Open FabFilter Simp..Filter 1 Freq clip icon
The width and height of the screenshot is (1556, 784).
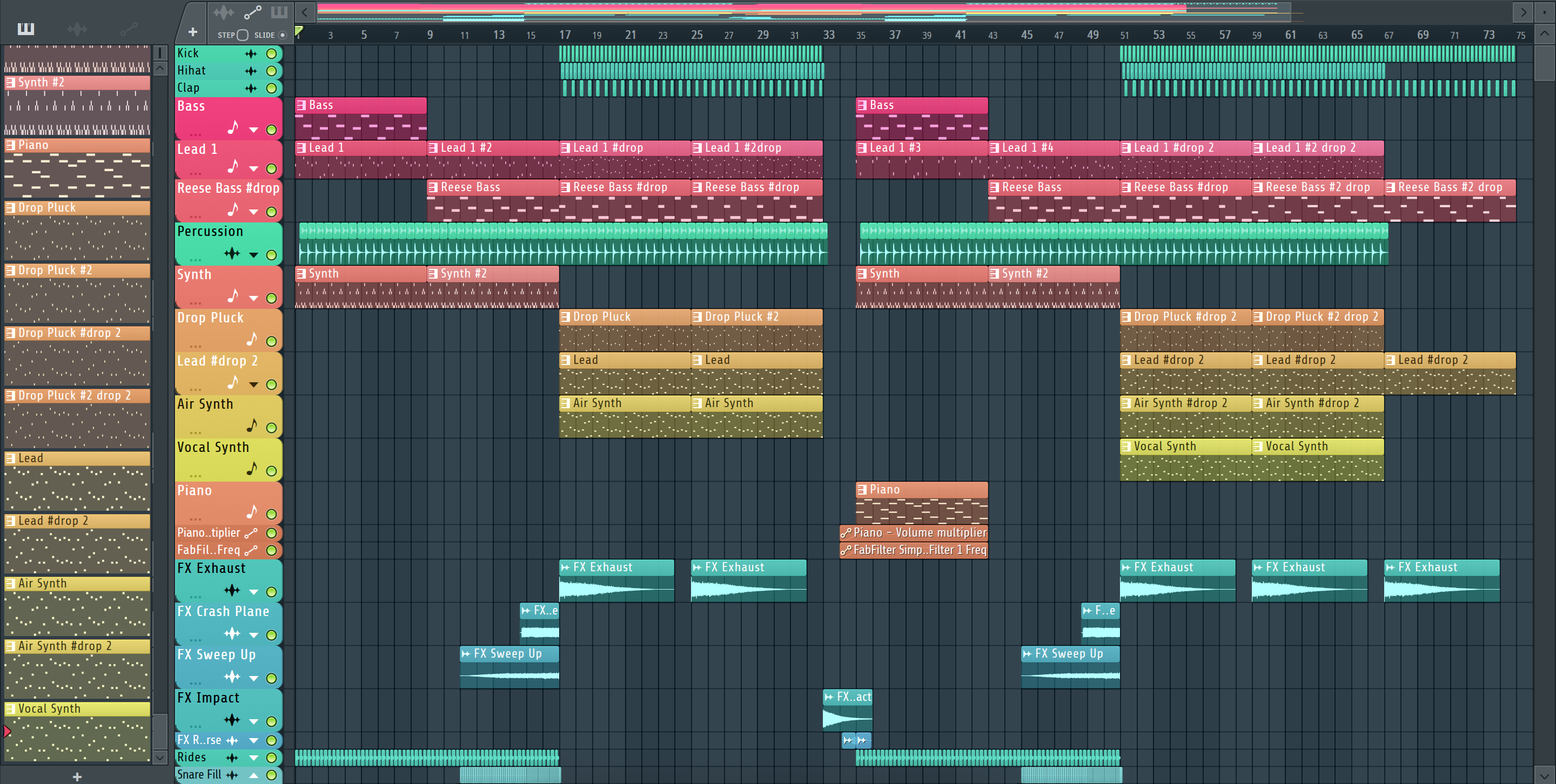(846, 550)
